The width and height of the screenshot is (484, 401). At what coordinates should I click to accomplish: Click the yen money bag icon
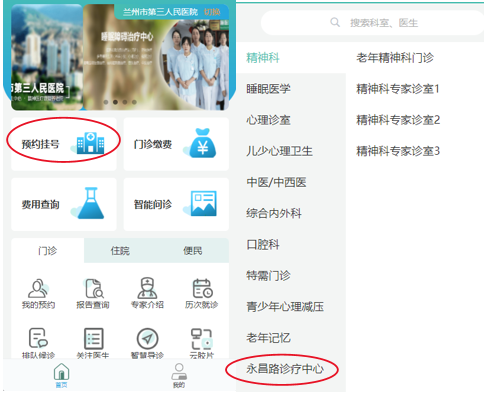[203, 143]
